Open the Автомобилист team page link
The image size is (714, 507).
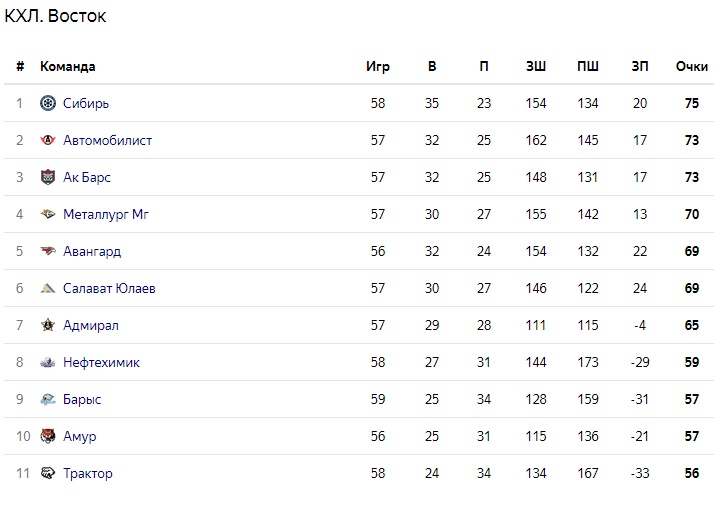pyautogui.click(x=107, y=140)
